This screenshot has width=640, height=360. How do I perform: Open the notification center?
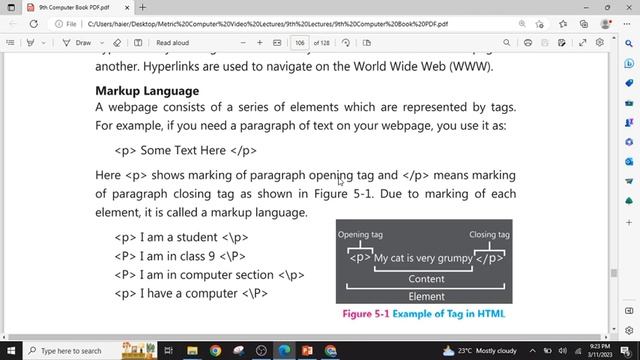(625, 351)
